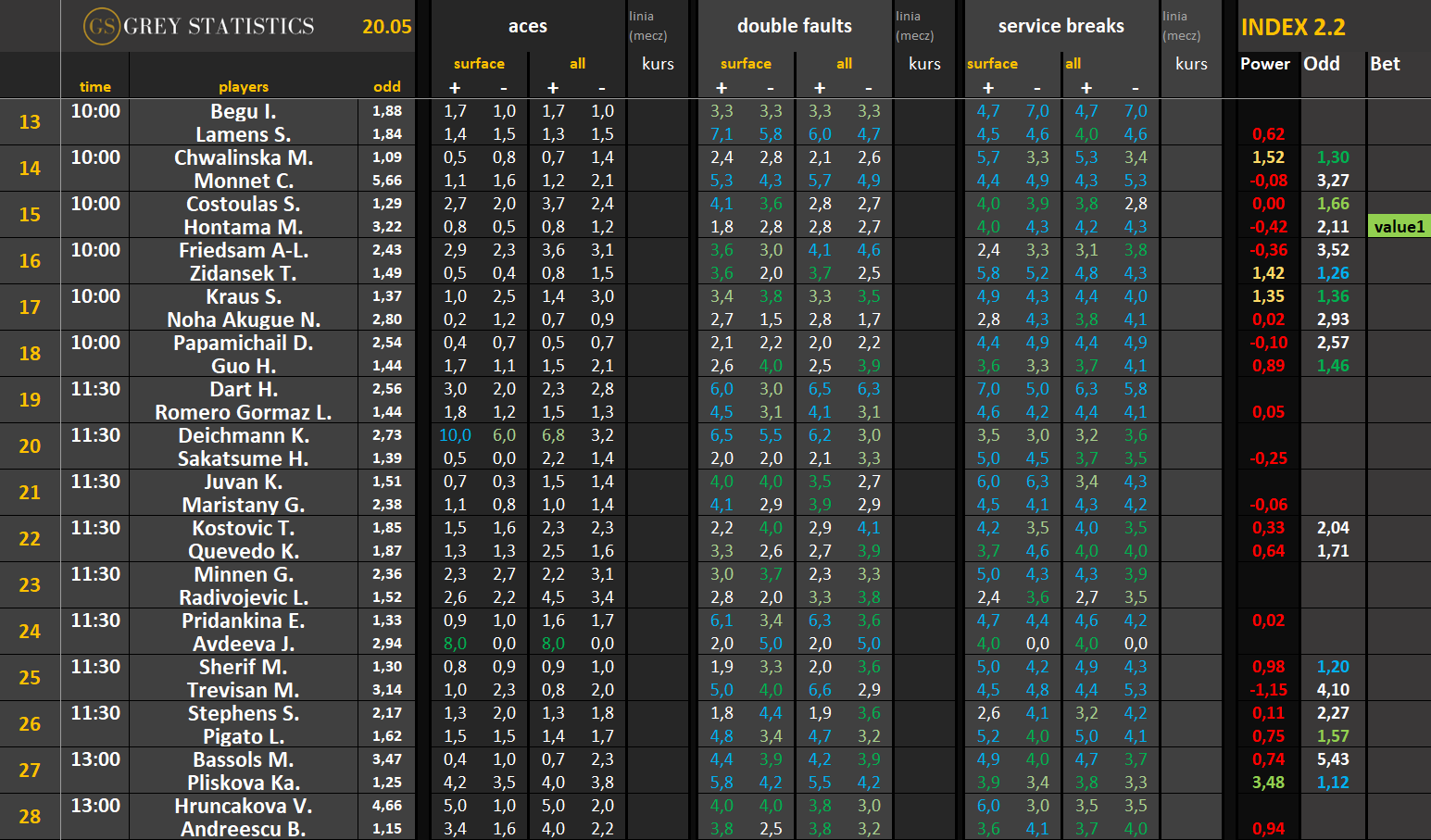Screen dimensions: 1431x840
Task: Select the kurs header under aces
Action: point(658,63)
